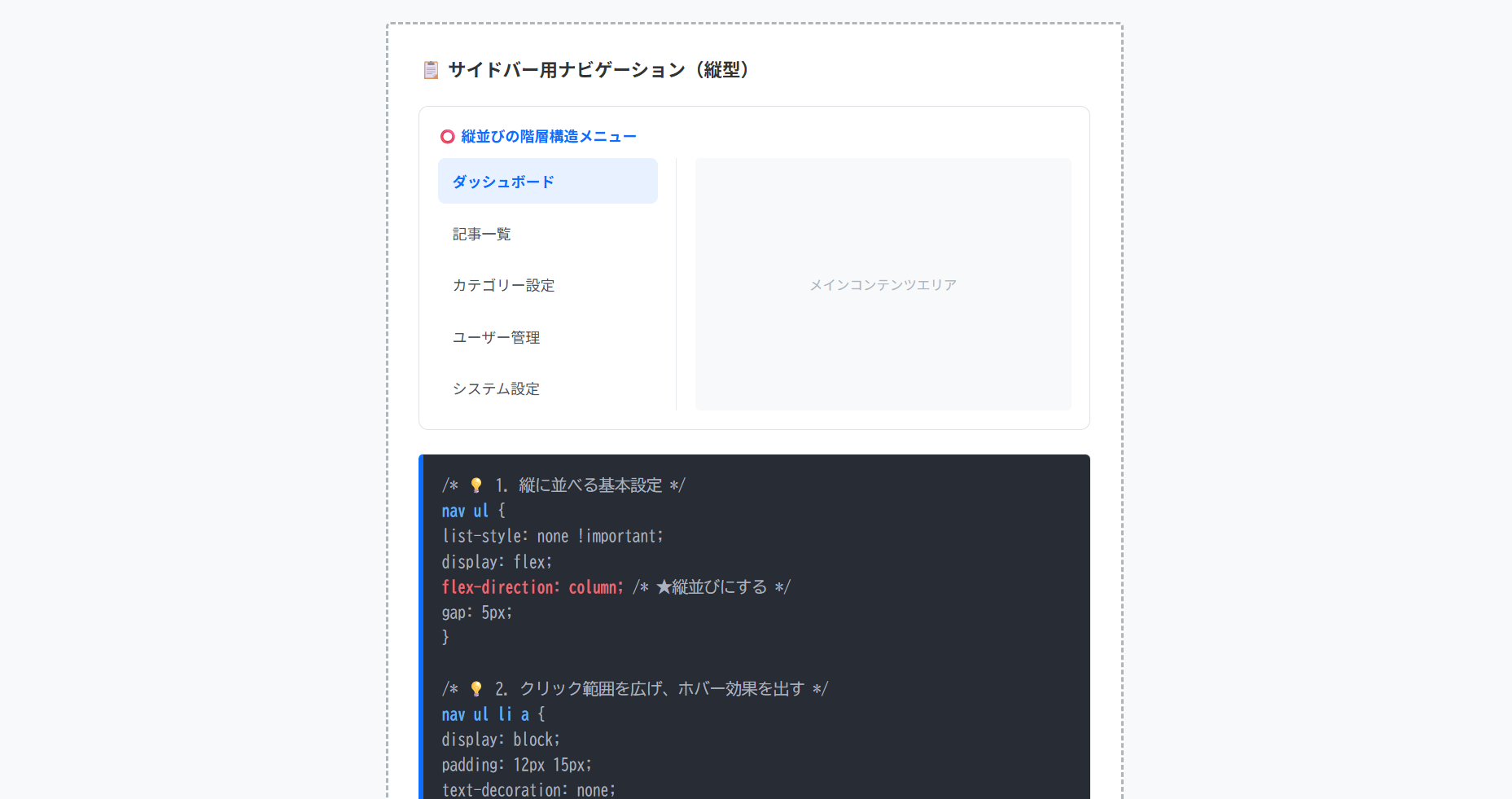1512x799 pixels.
Task: Click the nav ul selector in the code block
Action: pyautogui.click(x=465, y=510)
